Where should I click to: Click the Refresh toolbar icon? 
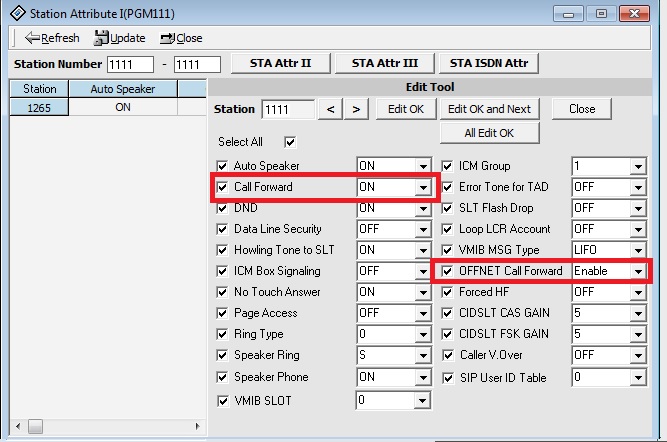click(x=31, y=38)
